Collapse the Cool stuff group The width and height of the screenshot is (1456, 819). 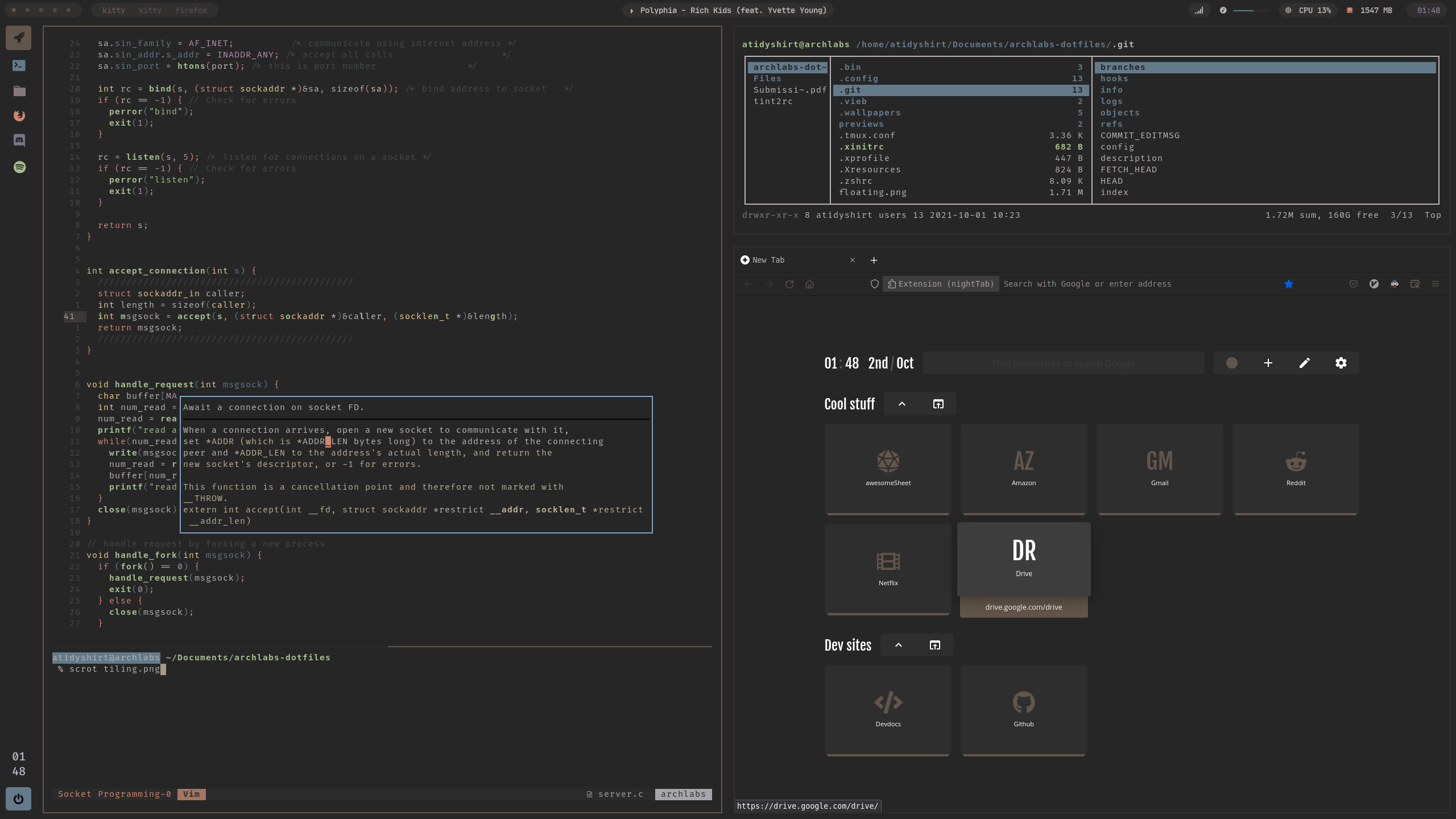tap(902, 404)
